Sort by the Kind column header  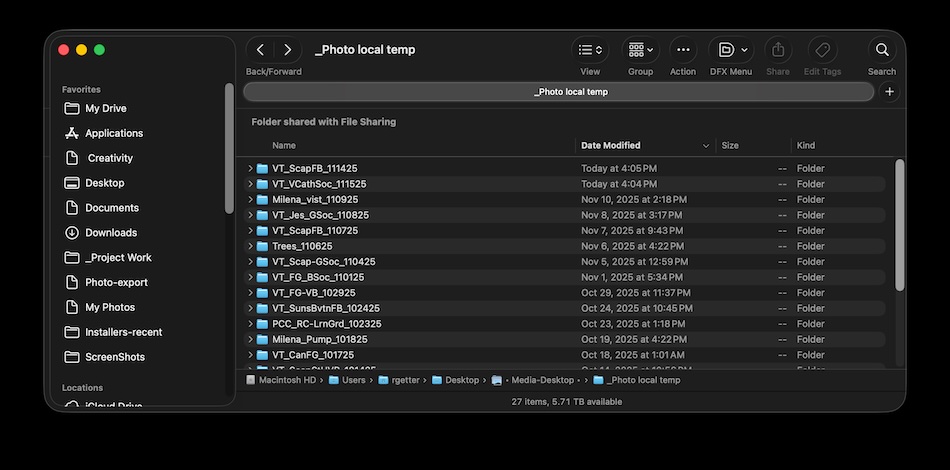(x=806, y=145)
